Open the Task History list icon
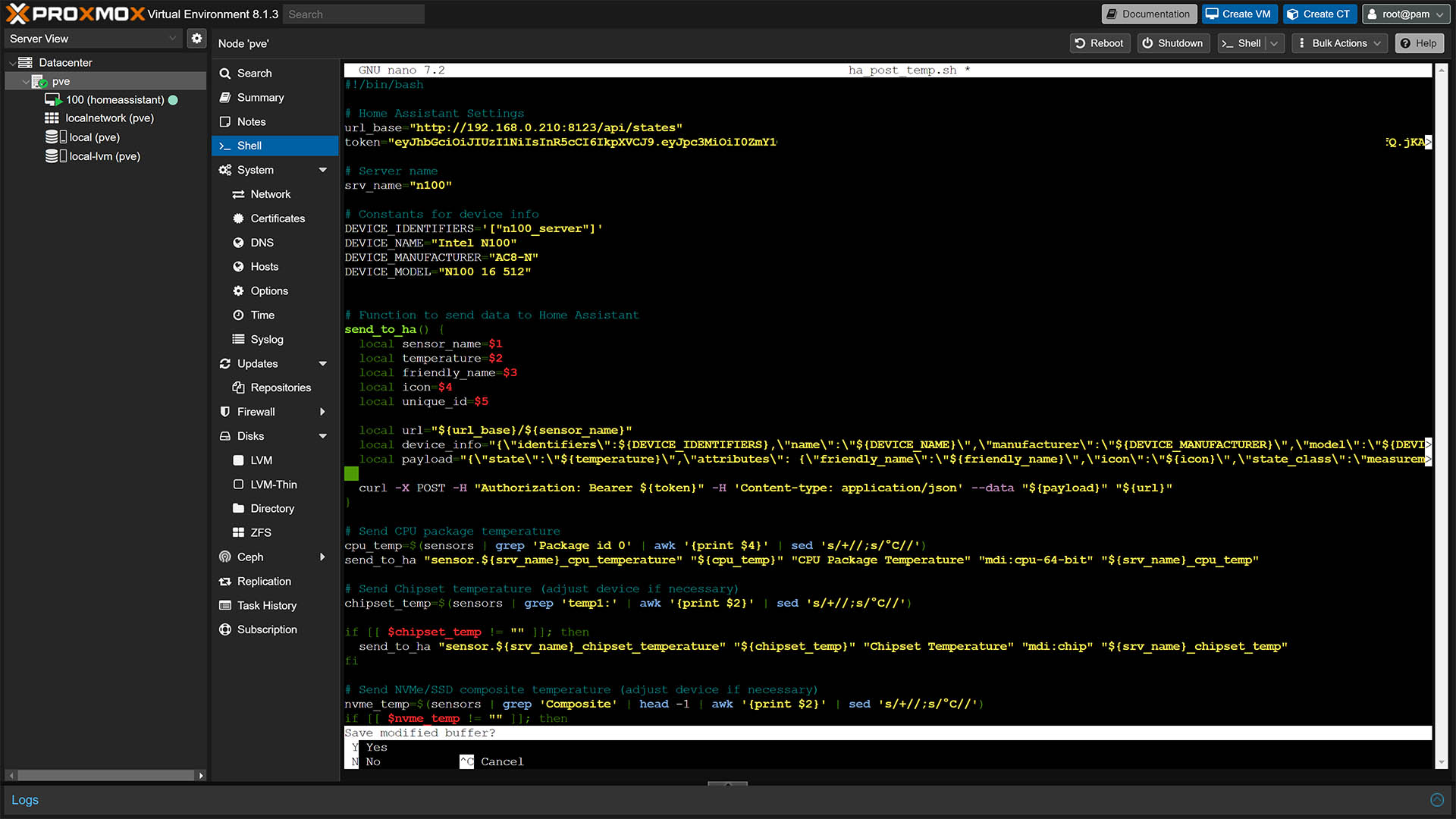Image resolution: width=1456 pixels, height=819 pixels. [225, 605]
